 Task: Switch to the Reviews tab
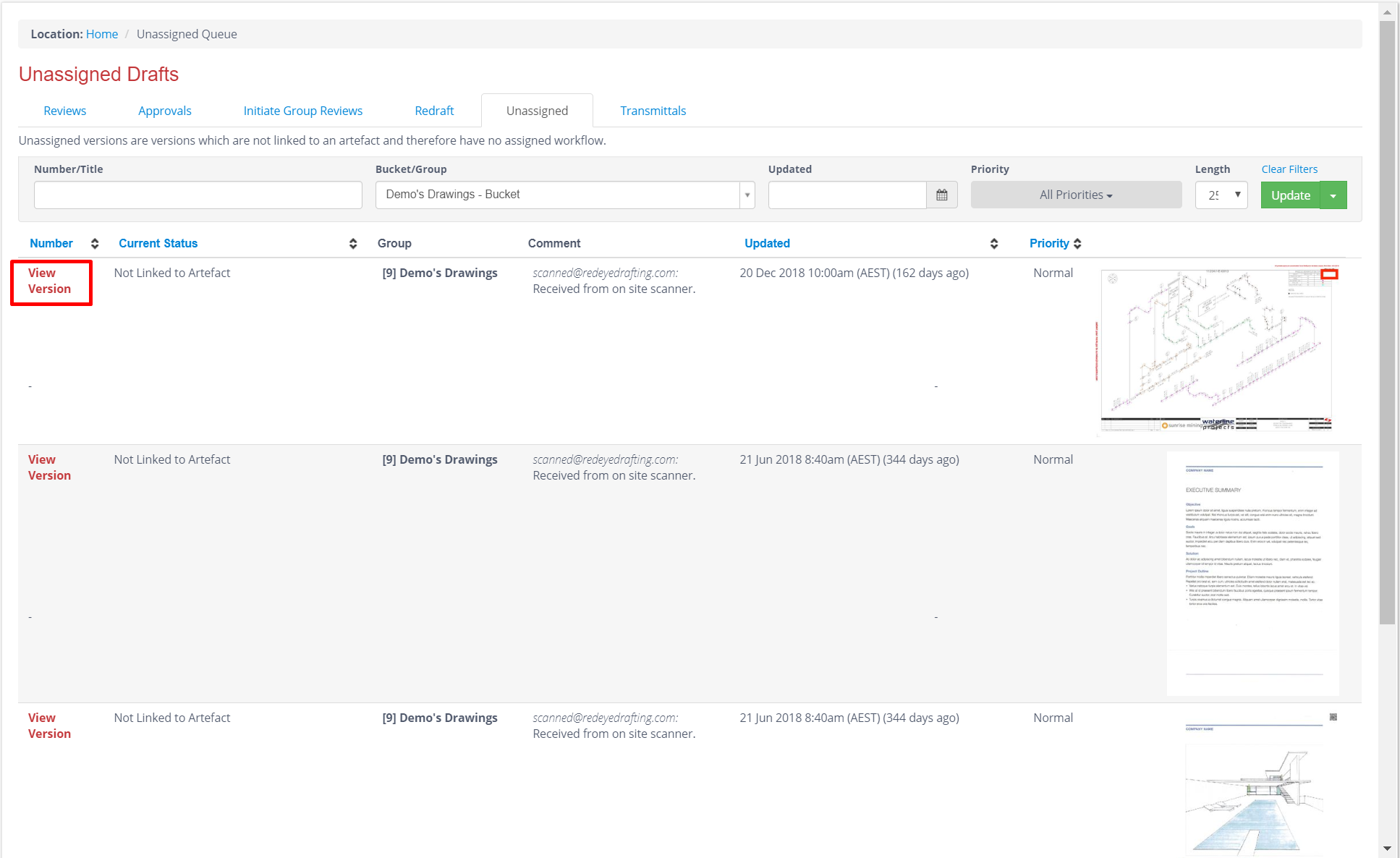click(64, 111)
